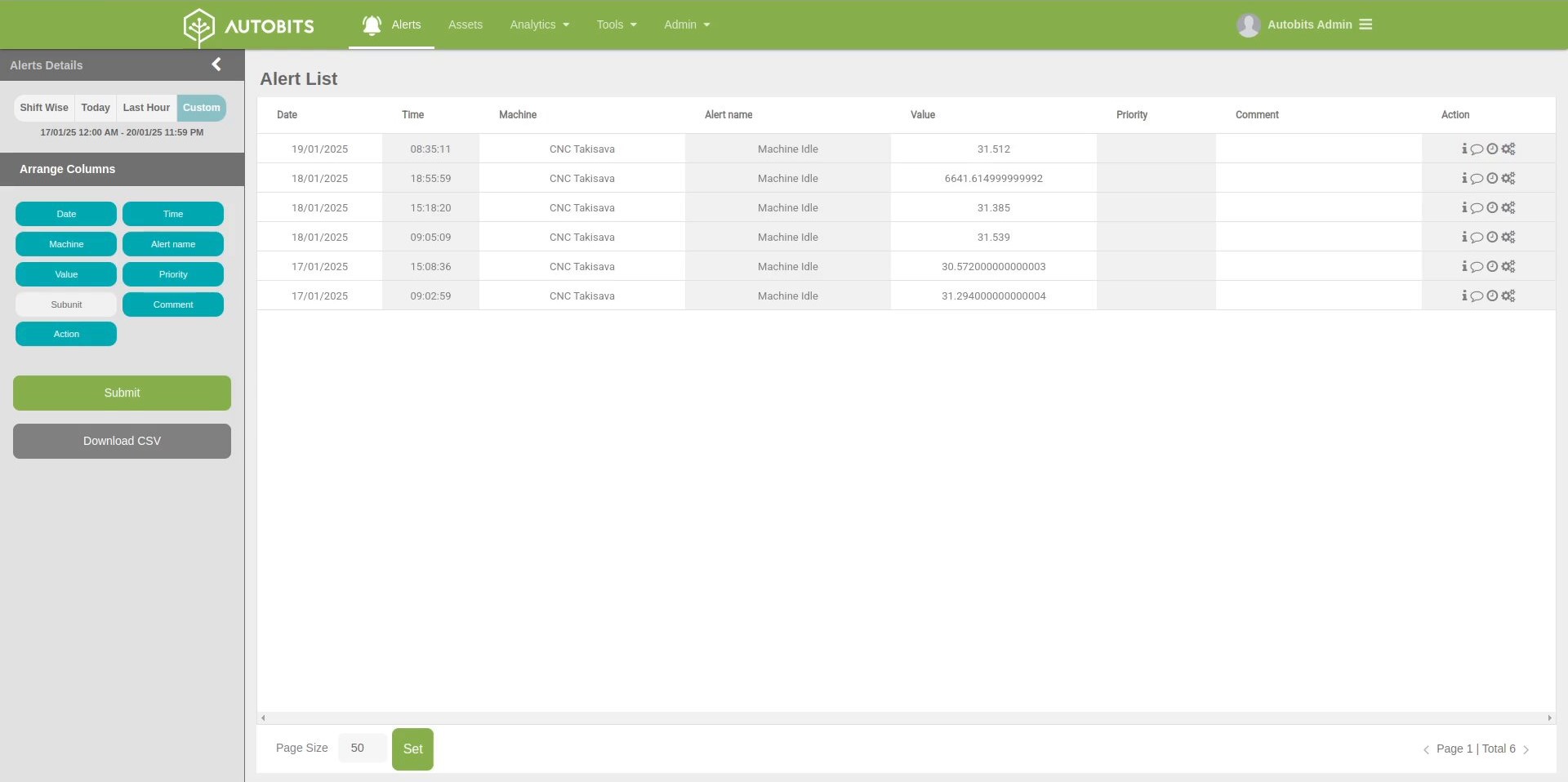Click gears icon for 18/01/2025 18:55:59 alert
The width and height of the screenshot is (1568, 782).
coord(1508,178)
